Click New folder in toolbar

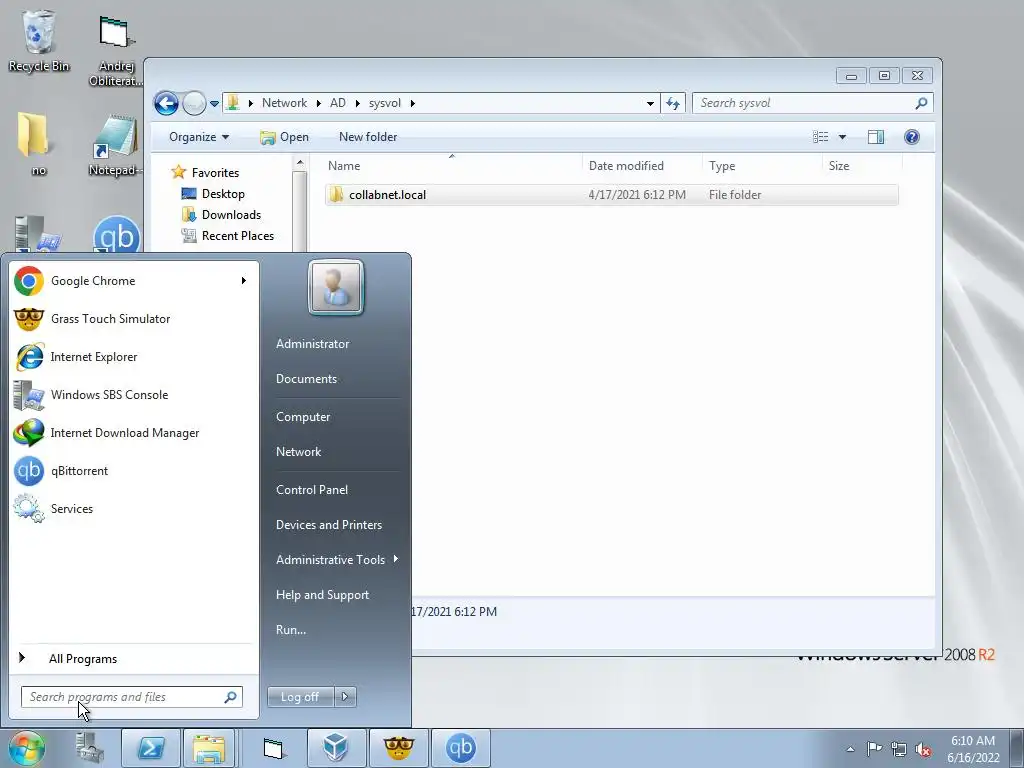368,137
